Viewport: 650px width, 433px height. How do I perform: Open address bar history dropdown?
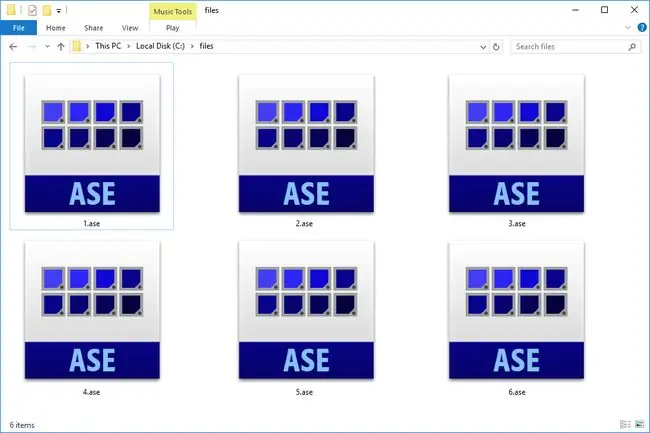pos(483,47)
